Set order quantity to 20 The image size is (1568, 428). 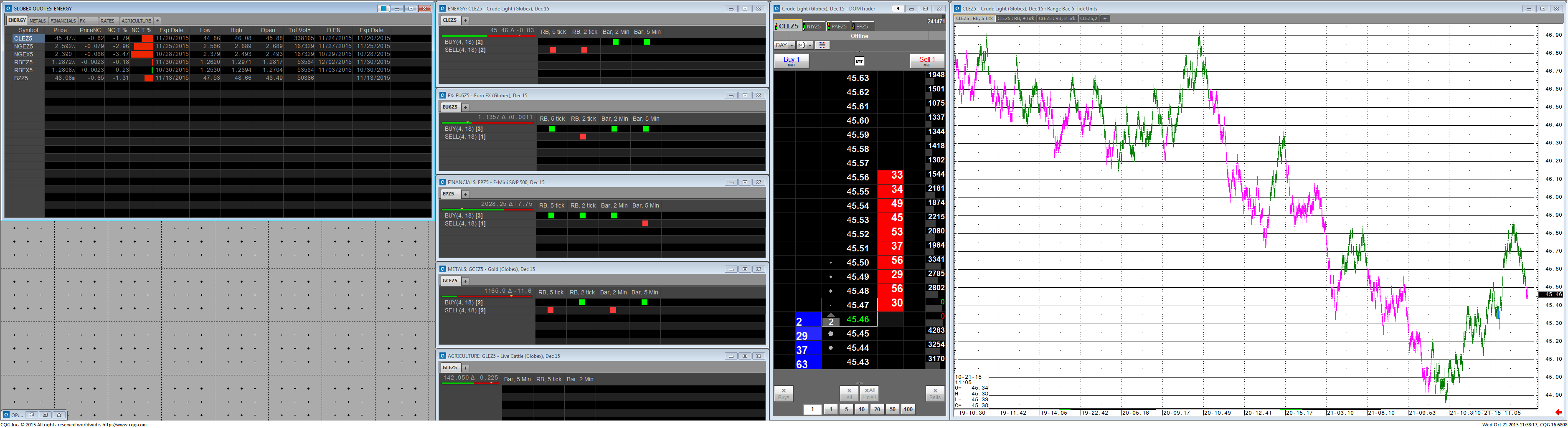click(877, 410)
